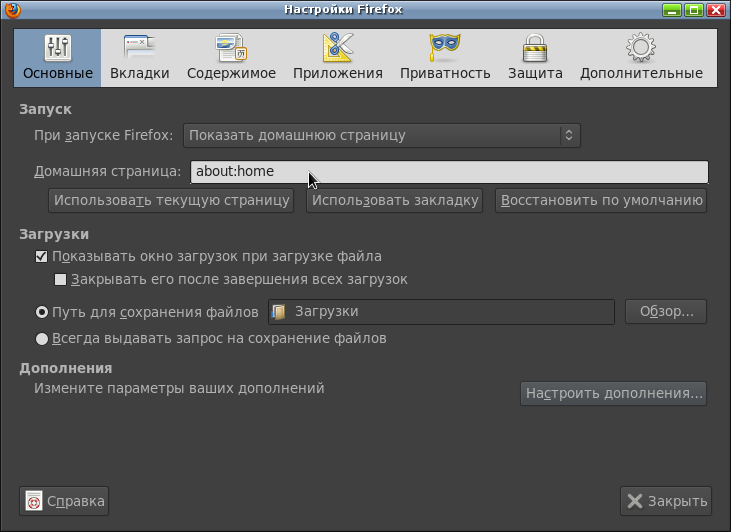Open the Приватность mask icon

(445, 48)
